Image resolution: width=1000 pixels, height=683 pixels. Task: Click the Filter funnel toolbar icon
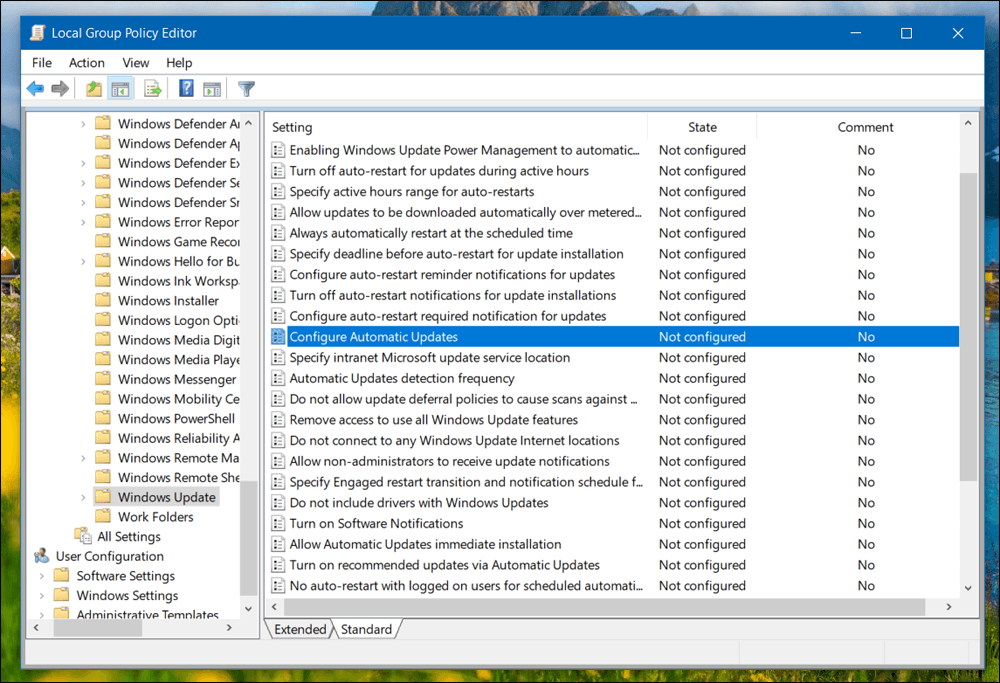pos(246,89)
